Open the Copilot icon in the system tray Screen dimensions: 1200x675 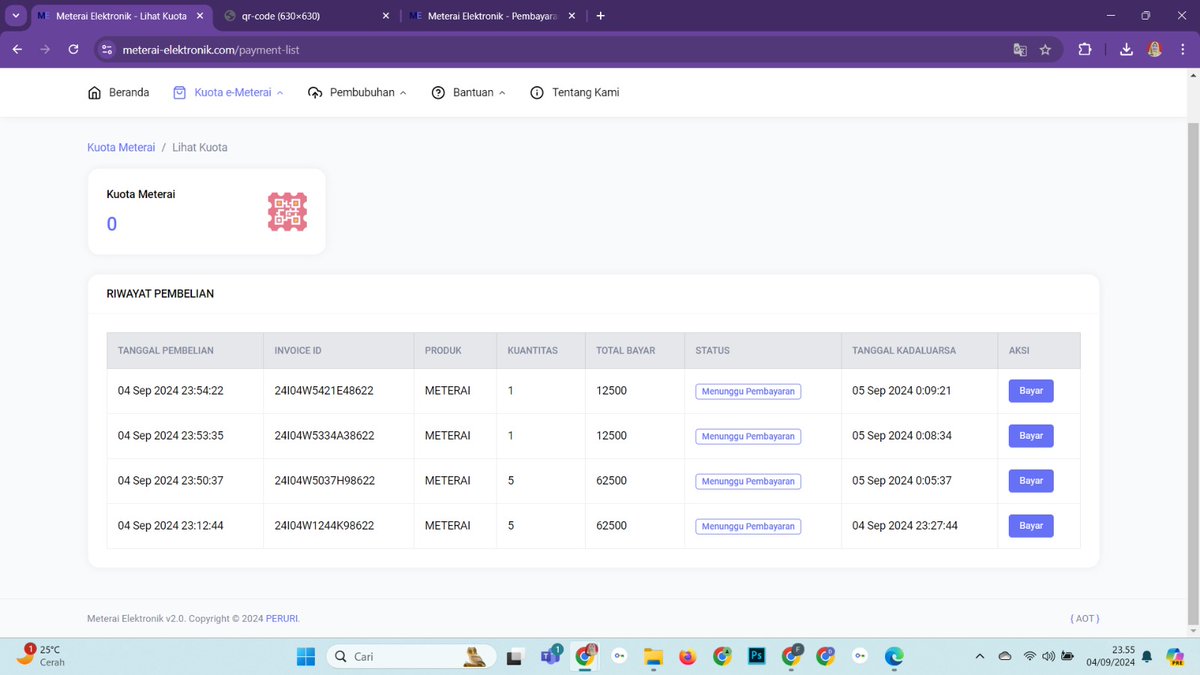coord(1175,656)
